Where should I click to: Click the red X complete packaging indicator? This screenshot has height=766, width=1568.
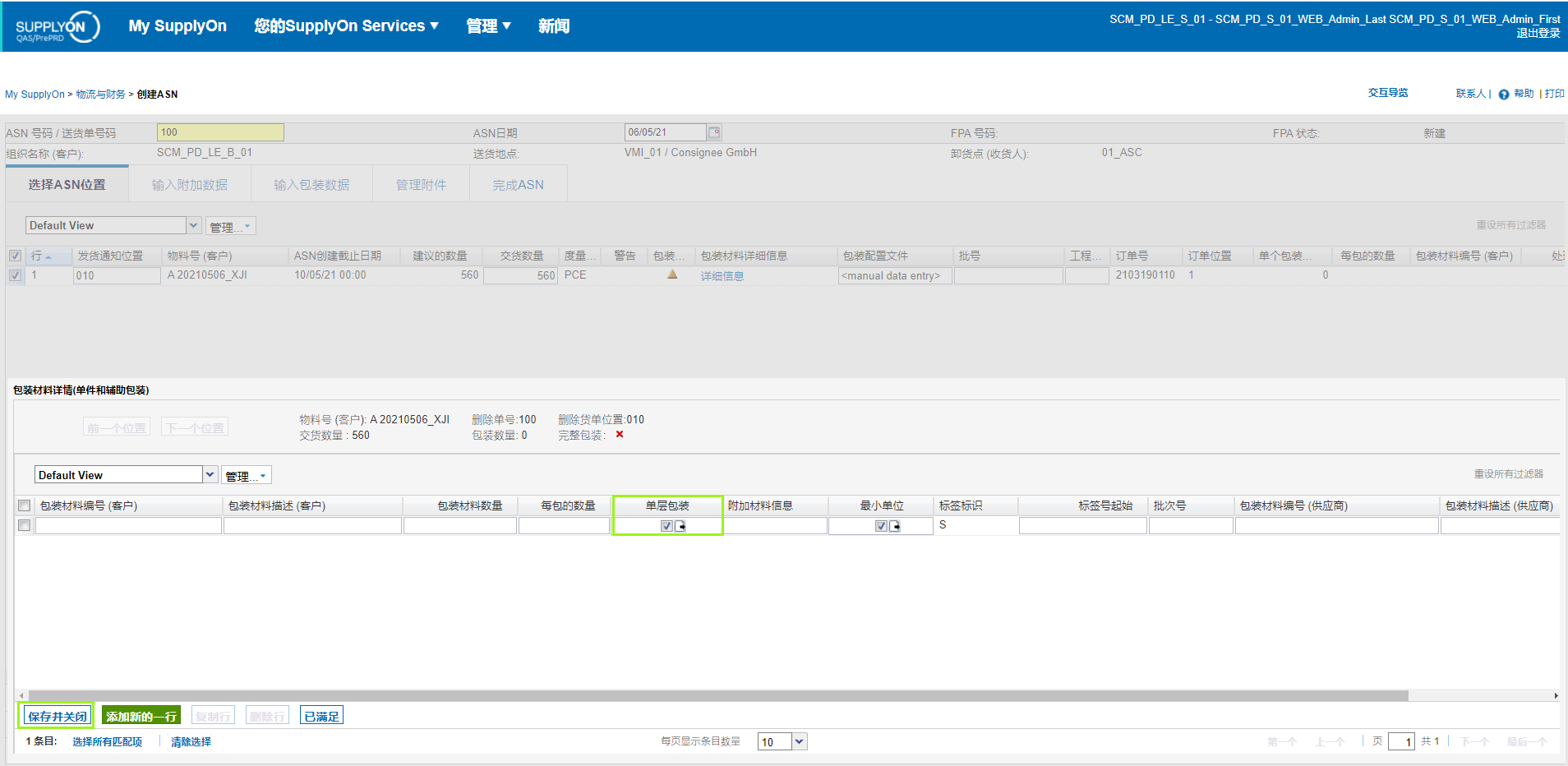tap(620, 435)
